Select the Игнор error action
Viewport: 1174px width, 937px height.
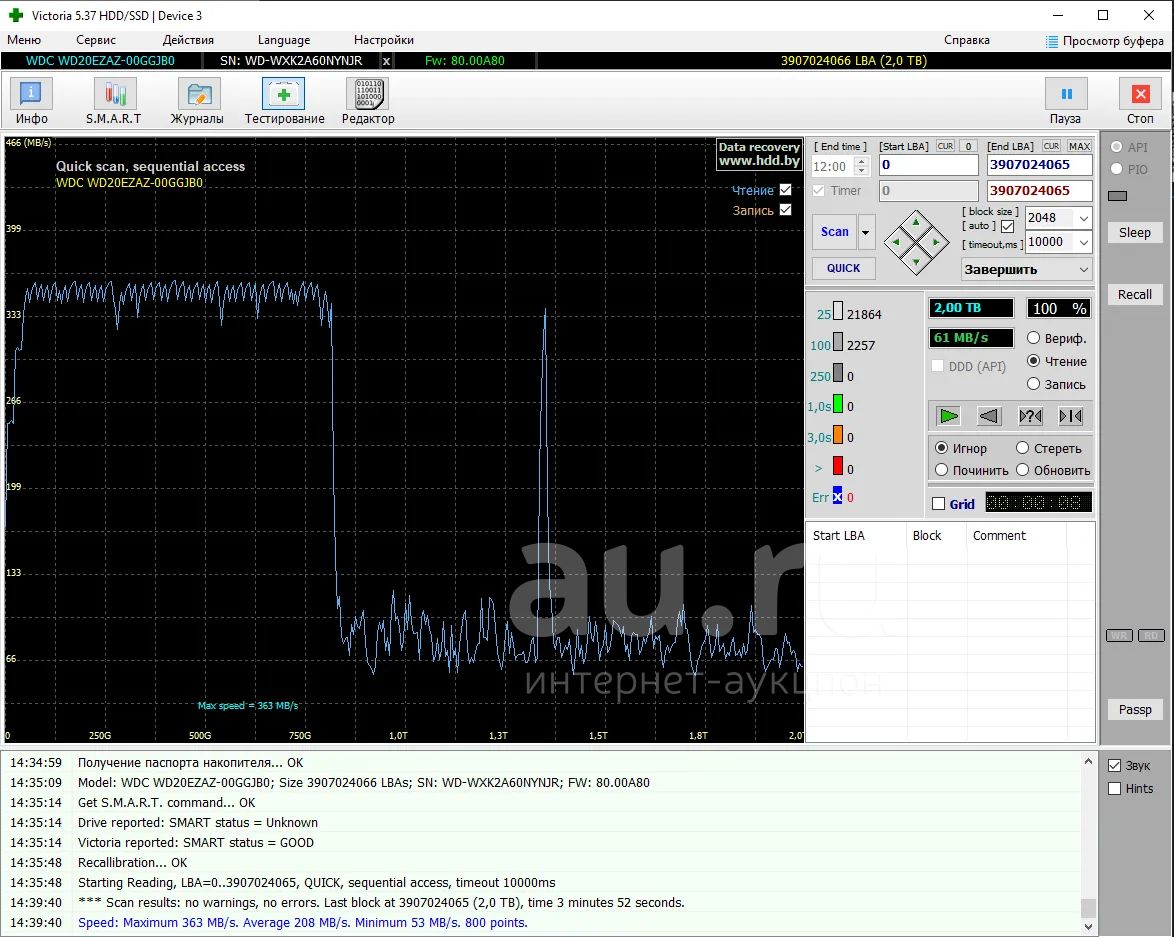941,448
